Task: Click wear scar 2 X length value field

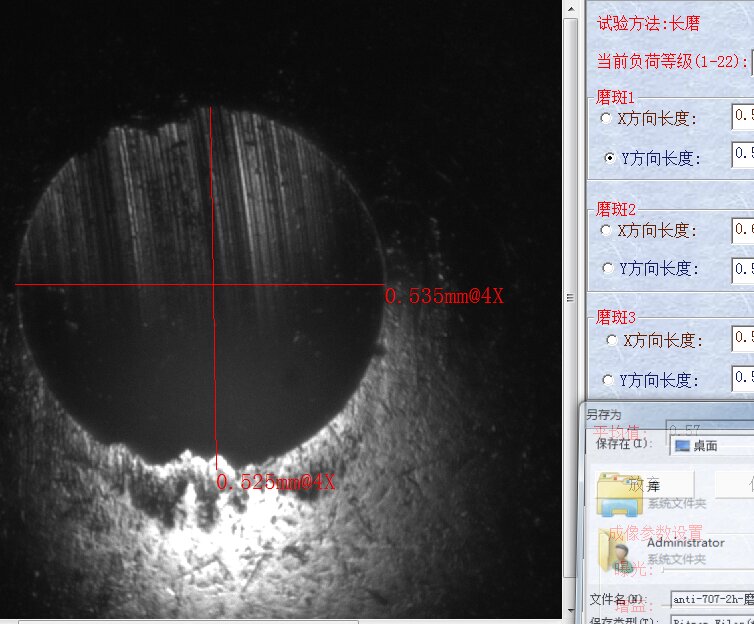Action: (x=742, y=230)
